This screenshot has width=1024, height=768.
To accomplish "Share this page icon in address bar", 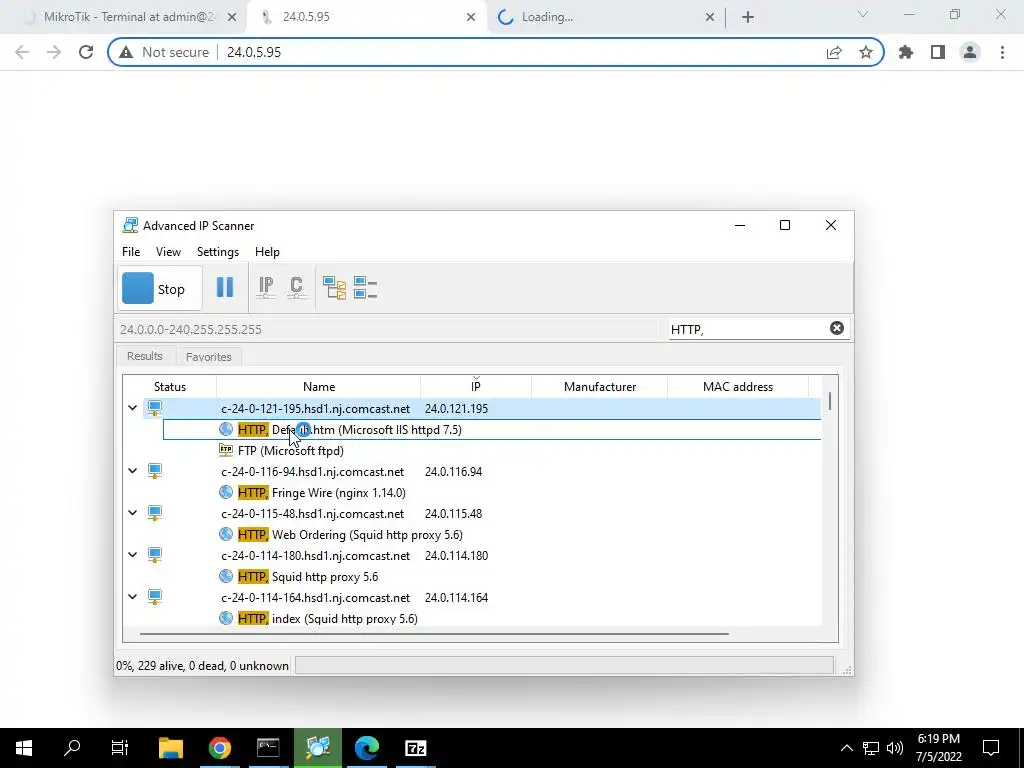I will click(x=834, y=52).
